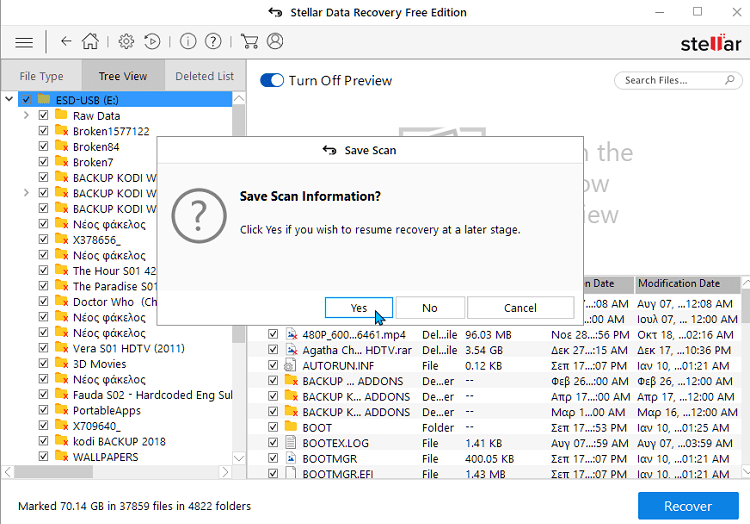
Task: Uncheck the Raw Data checkbox
Action: coord(44,115)
